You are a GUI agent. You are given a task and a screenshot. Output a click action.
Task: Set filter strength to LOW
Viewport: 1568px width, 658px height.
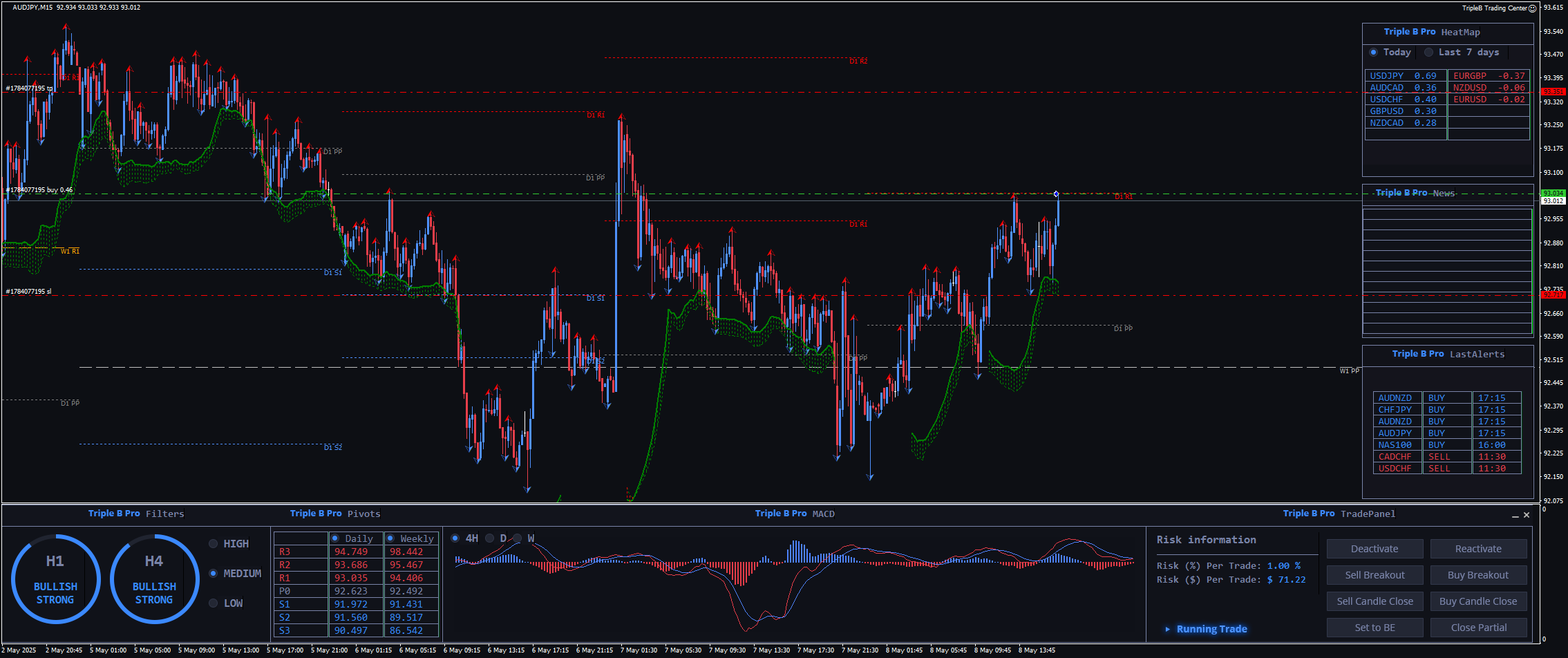(214, 603)
